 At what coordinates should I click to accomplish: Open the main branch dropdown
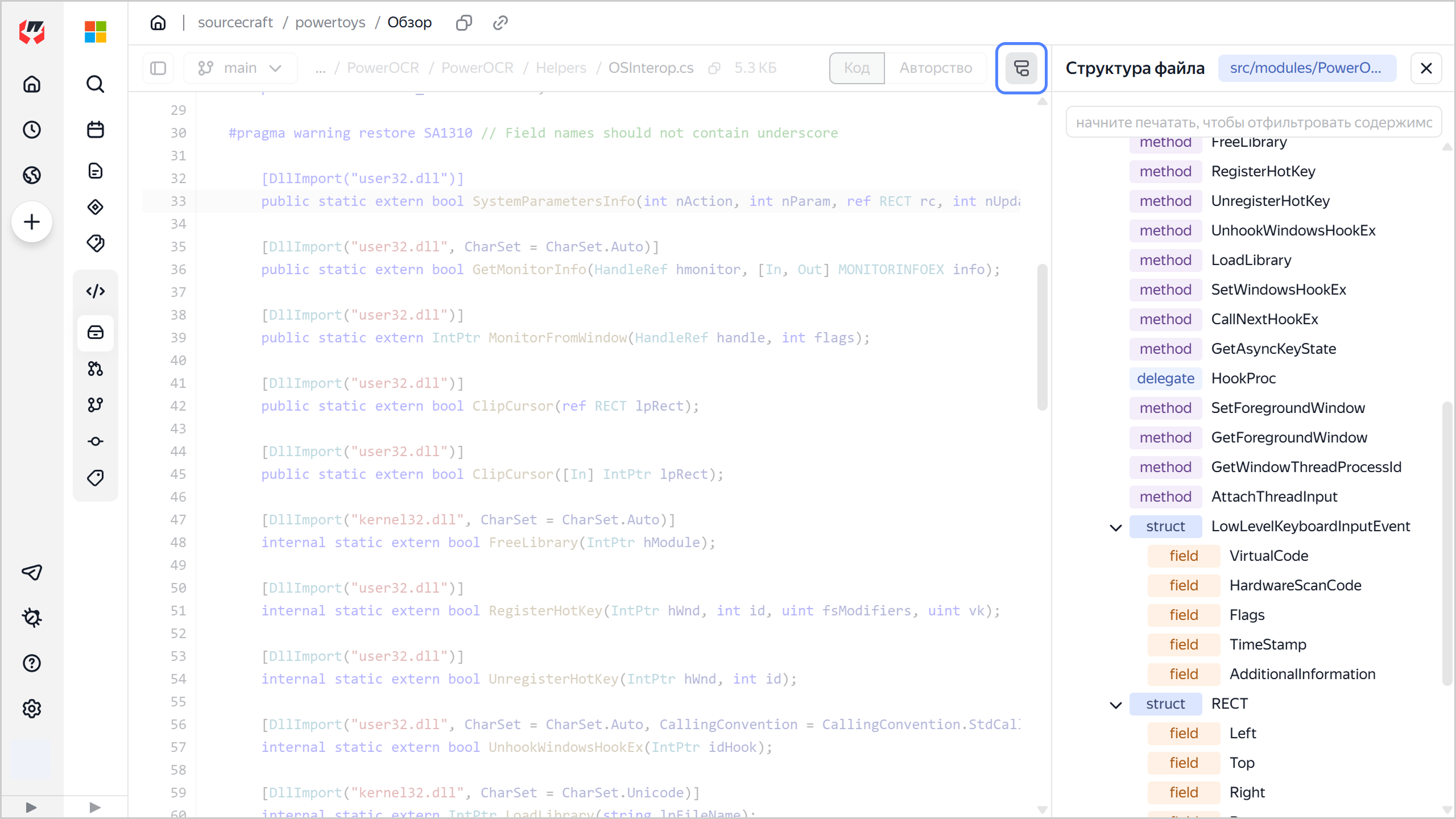coord(240,68)
